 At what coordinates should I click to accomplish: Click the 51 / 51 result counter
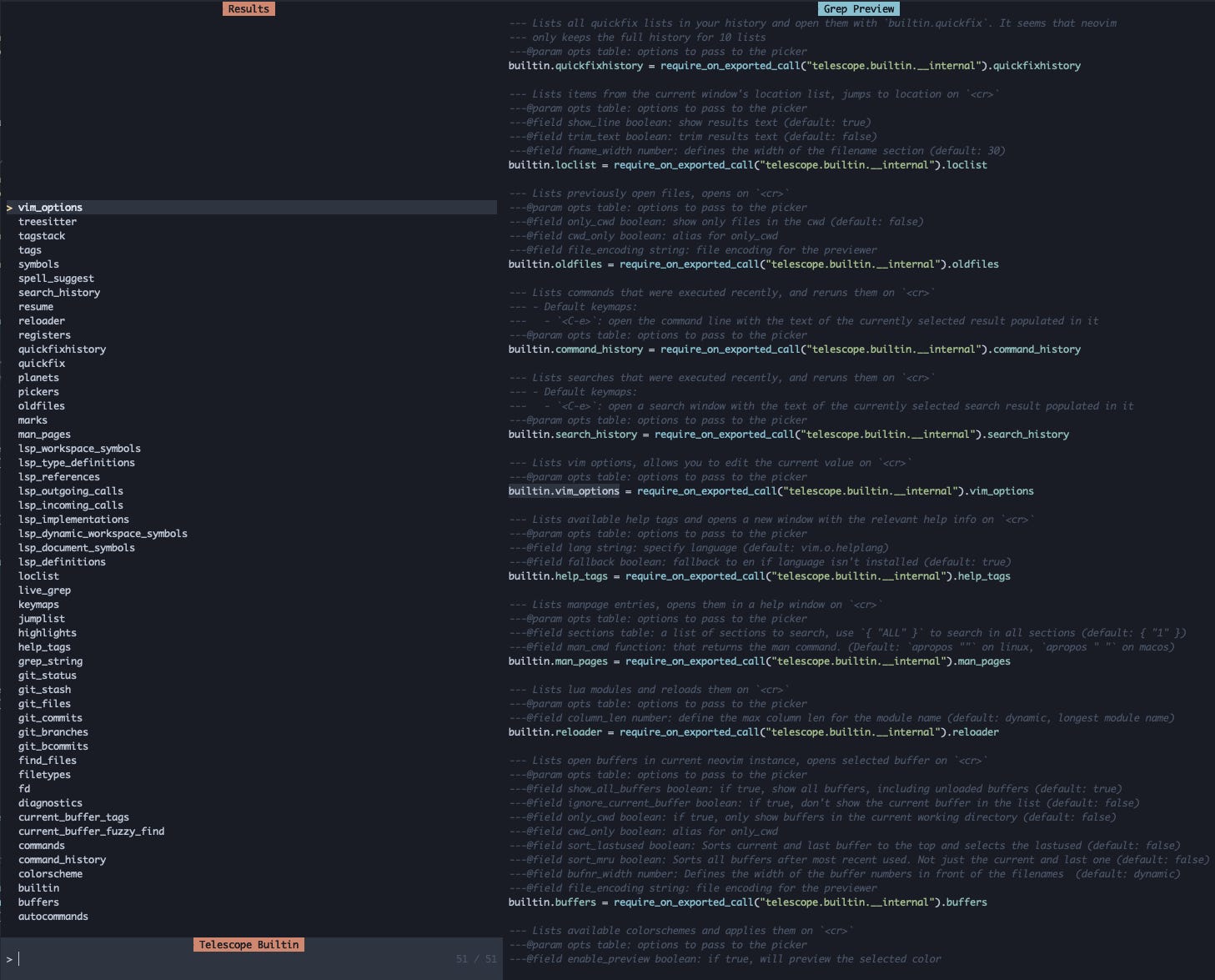(x=476, y=959)
